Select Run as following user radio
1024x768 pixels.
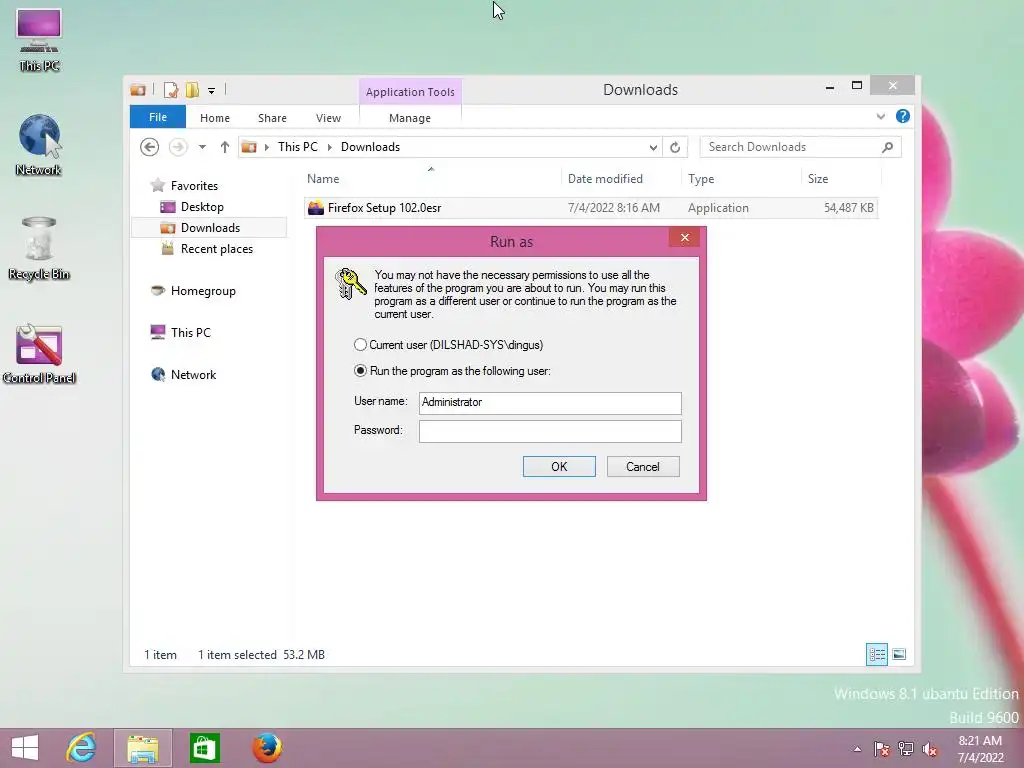point(360,371)
